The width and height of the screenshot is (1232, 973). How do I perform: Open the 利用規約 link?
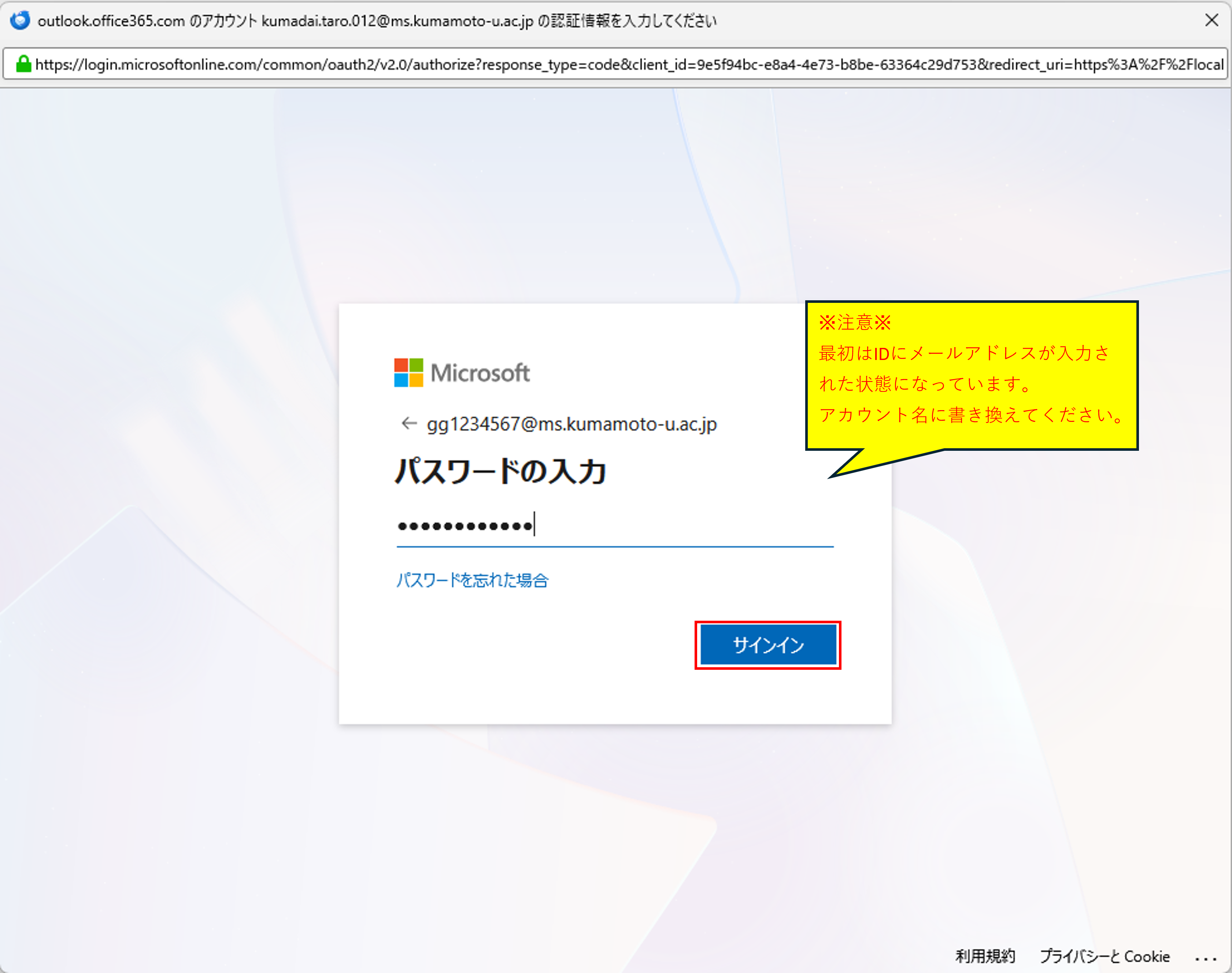985,956
